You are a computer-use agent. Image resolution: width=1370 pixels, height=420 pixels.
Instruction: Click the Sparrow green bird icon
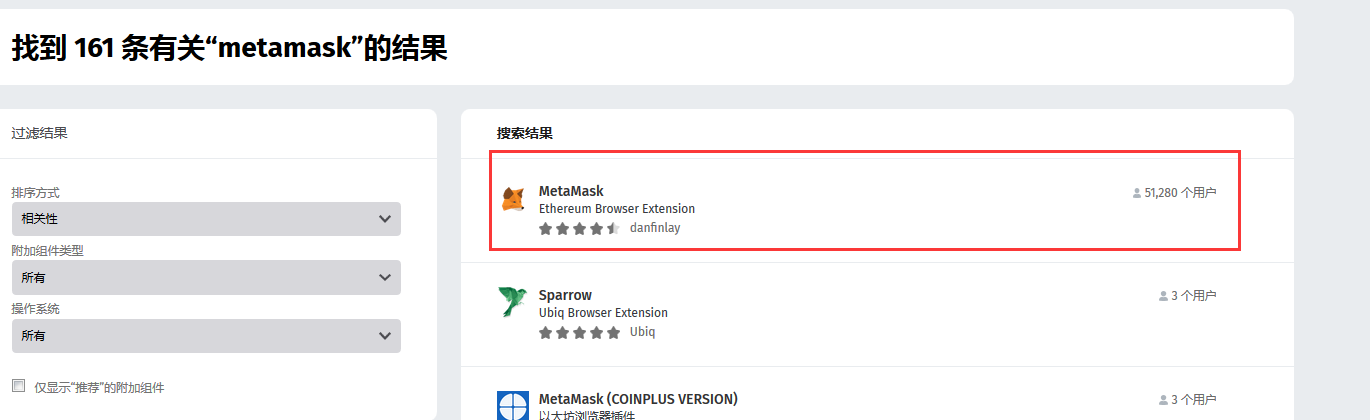click(513, 302)
